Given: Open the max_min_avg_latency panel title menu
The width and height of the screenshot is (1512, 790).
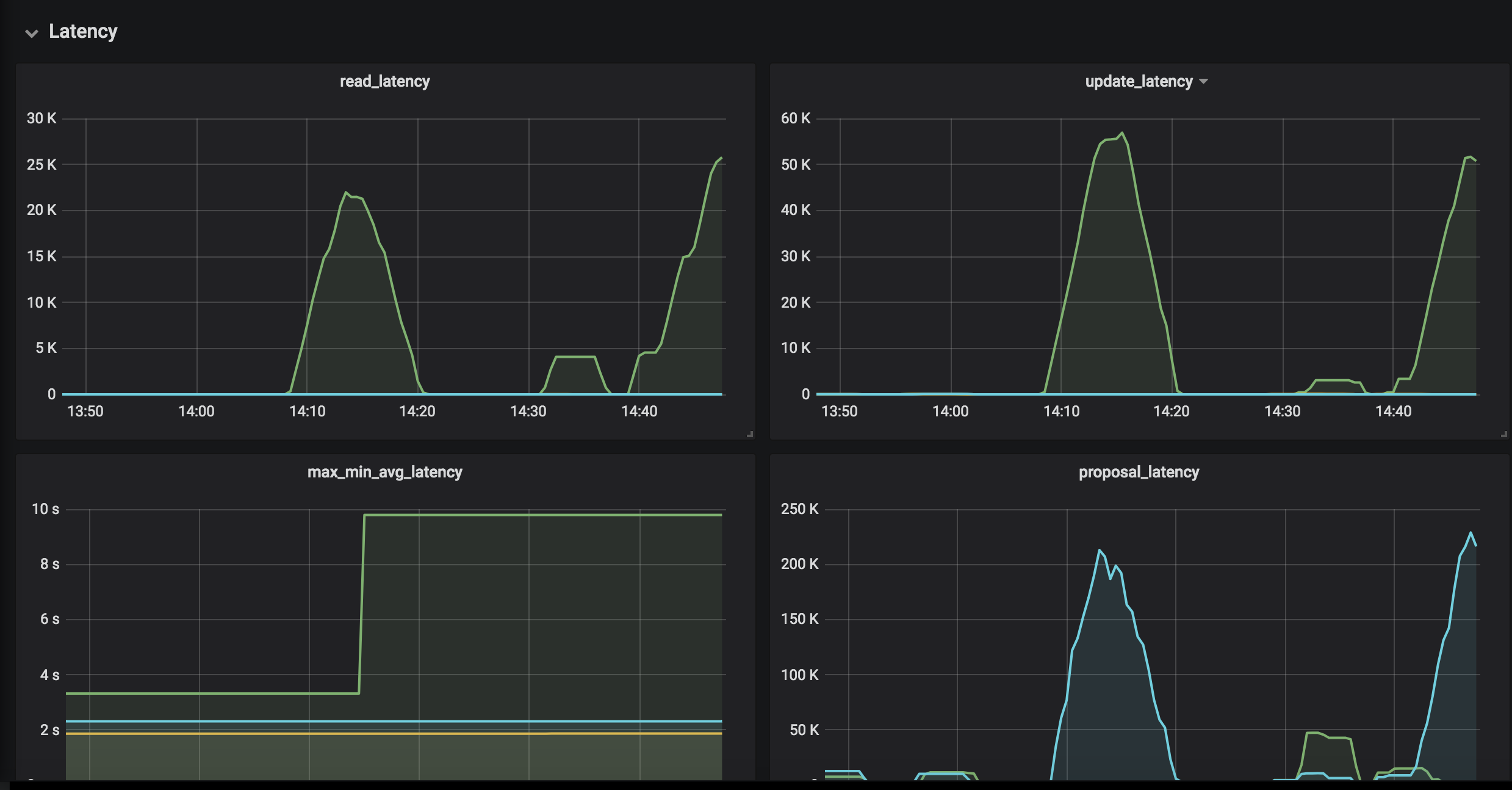Looking at the screenshot, I should [x=384, y=472].
